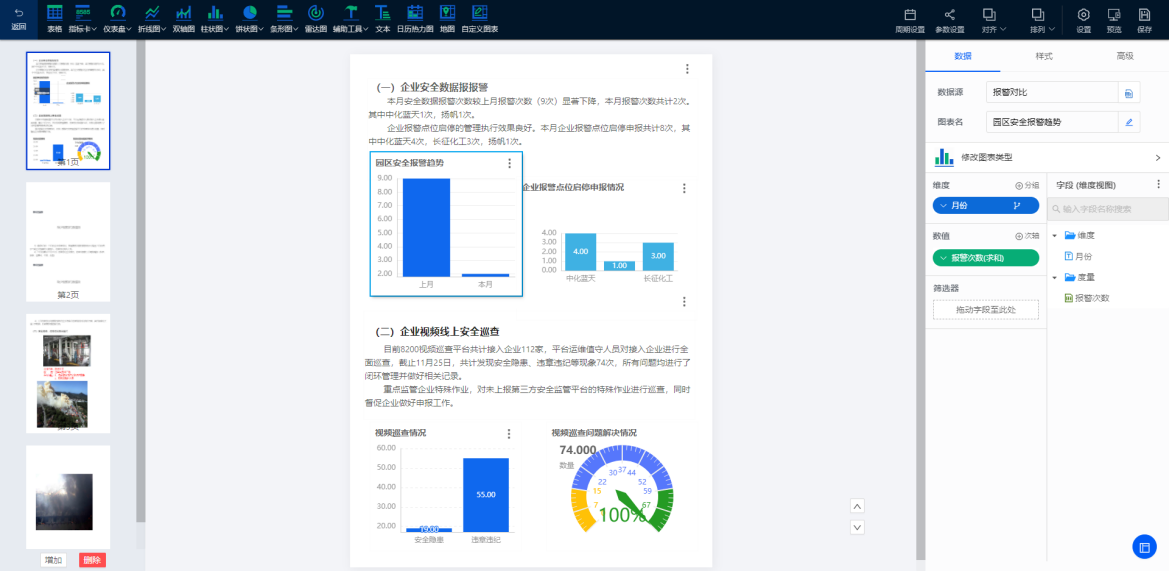Insert a 日历热力图 calendar heatmap
Screen dimensions: 1169x571
415,18
